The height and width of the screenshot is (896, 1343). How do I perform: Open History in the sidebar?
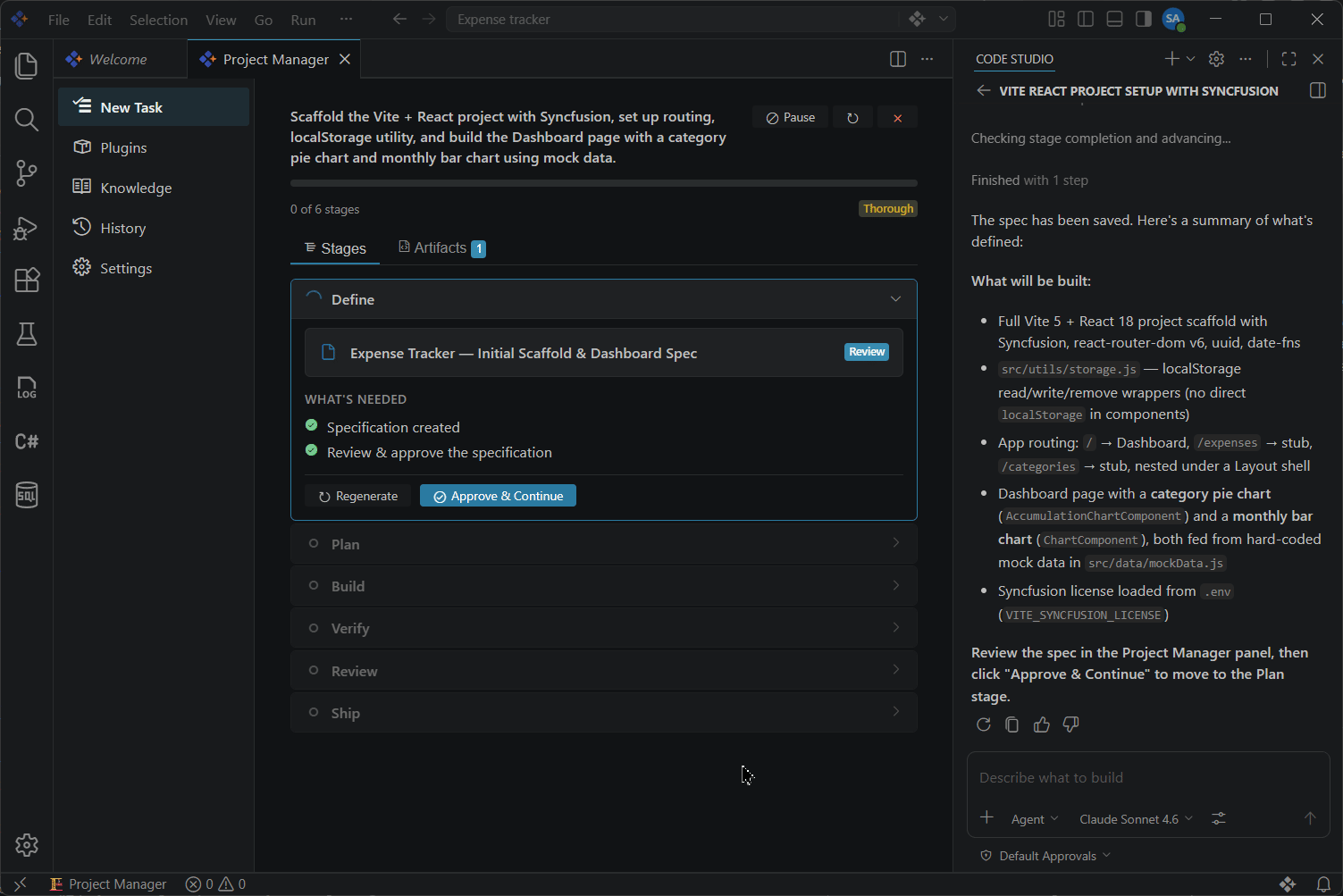coord(154,228)
